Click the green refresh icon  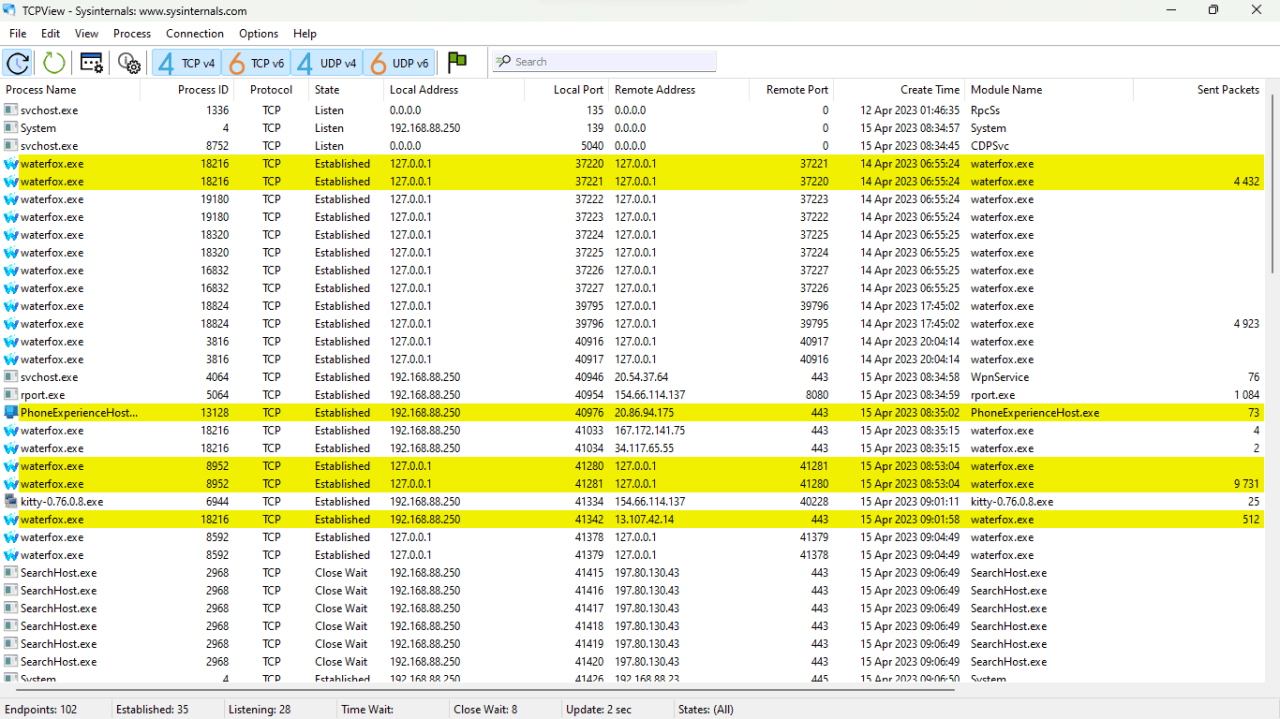[52, 61]
